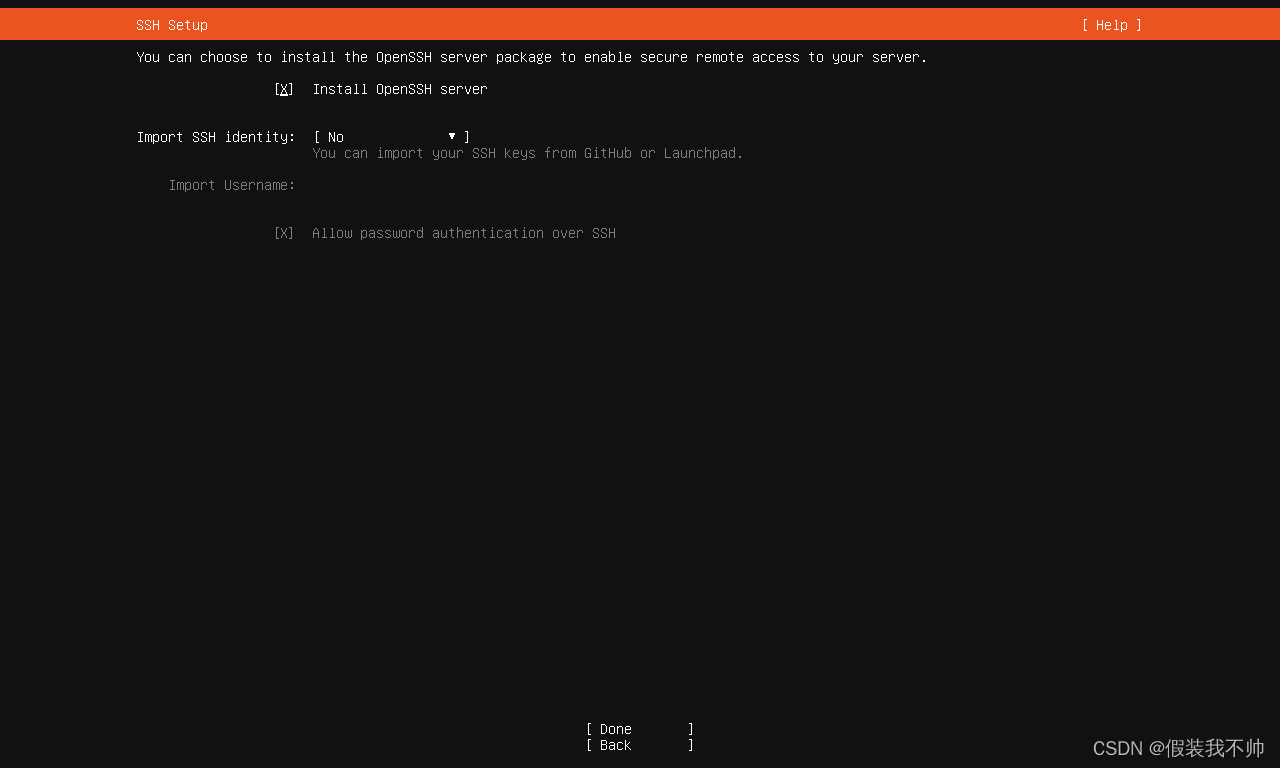
Task: Click 'Allow password authentication over SSH' text
Action: click(464, 233)
